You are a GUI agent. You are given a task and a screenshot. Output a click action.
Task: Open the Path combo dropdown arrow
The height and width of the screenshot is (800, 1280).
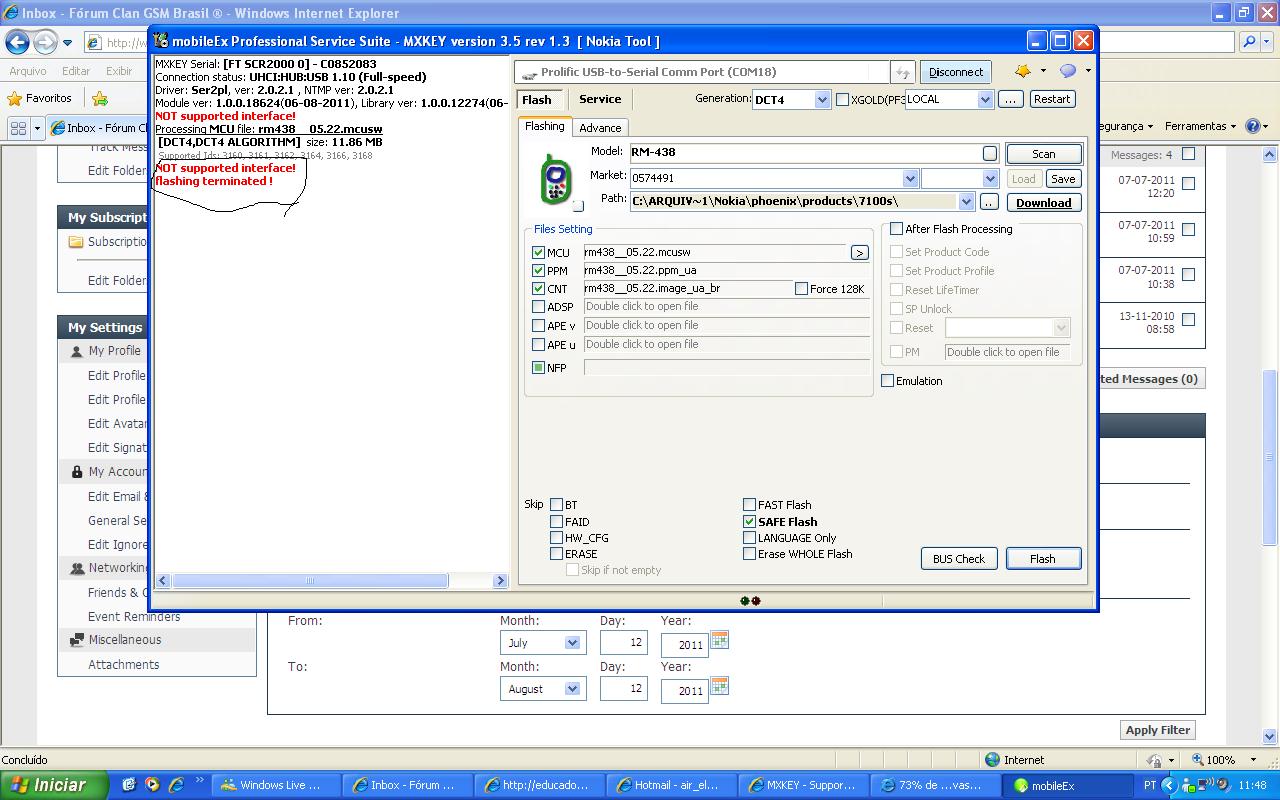click(x=966, y=202)
